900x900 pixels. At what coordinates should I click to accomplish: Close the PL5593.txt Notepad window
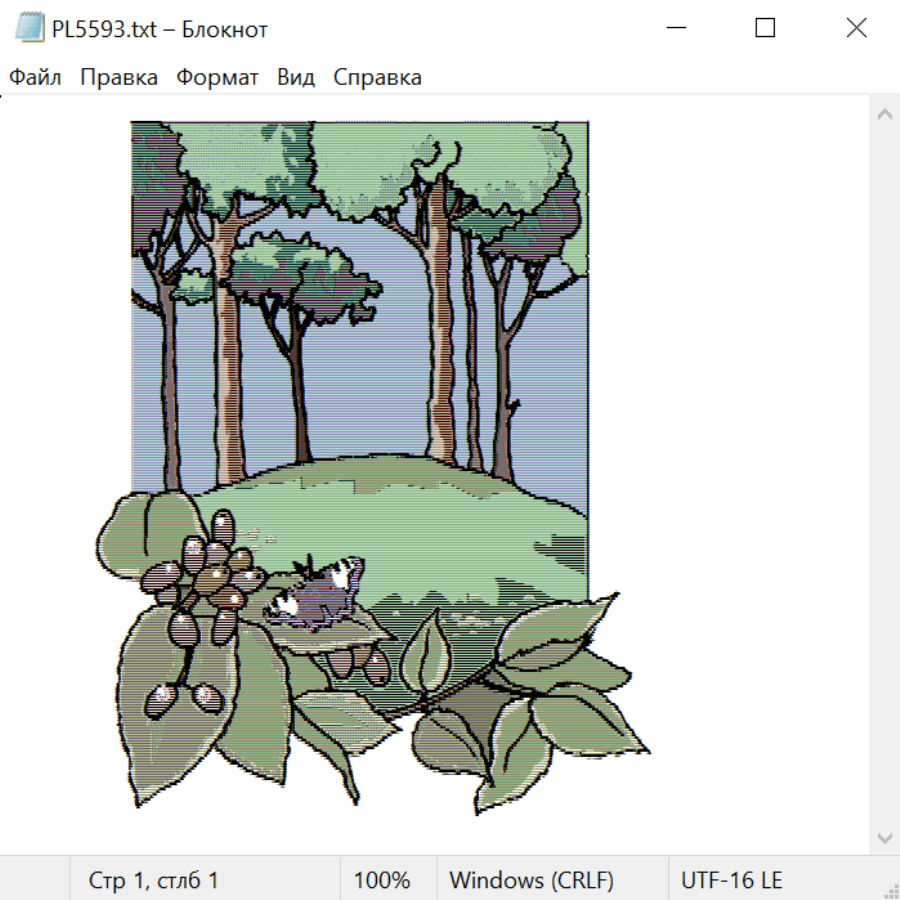[856, 29]
